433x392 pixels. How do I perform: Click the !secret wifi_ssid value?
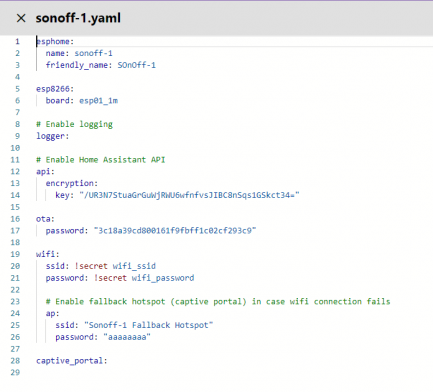click(115, 266)
